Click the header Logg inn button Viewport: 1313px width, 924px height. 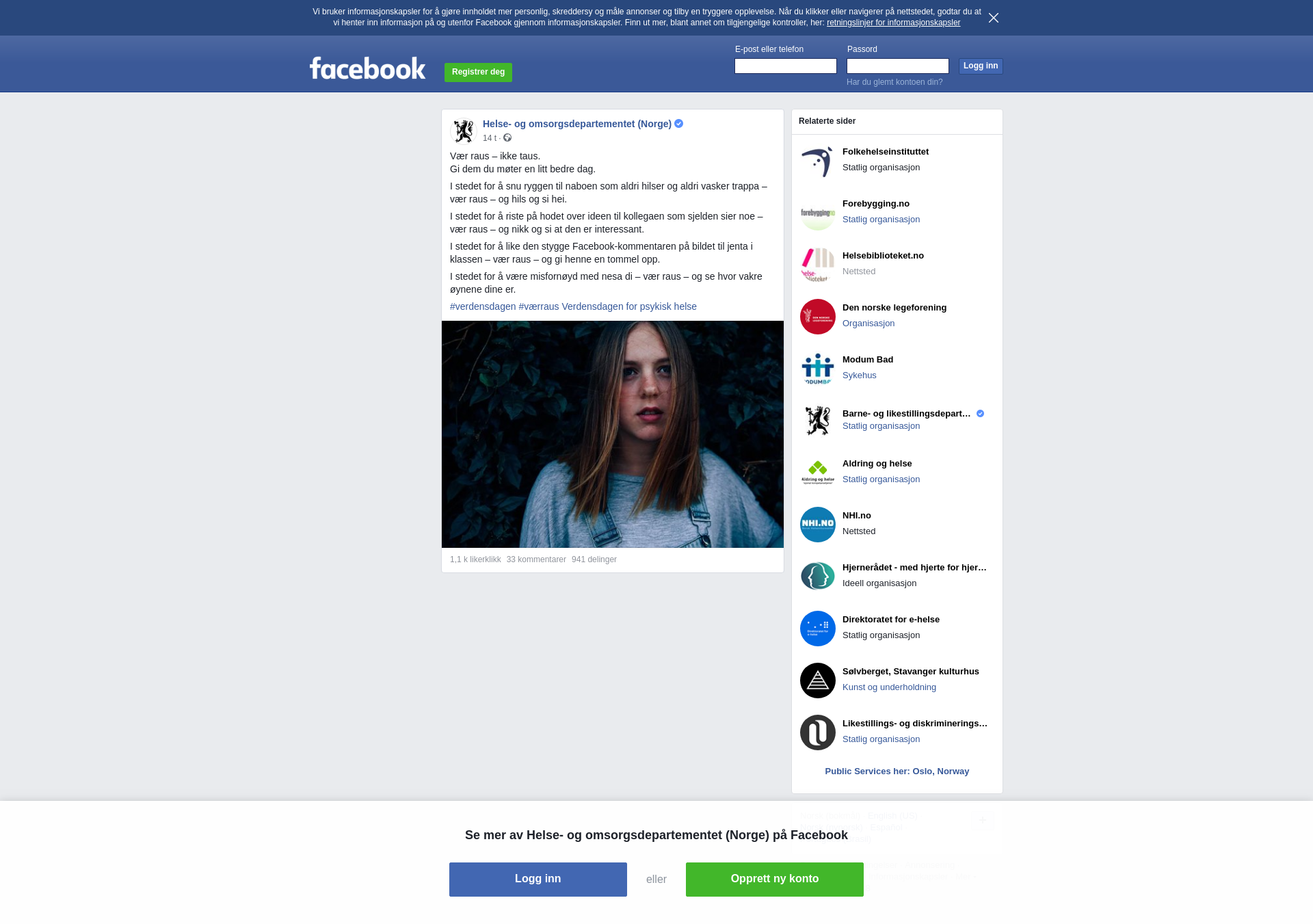[x=981, y=66]
